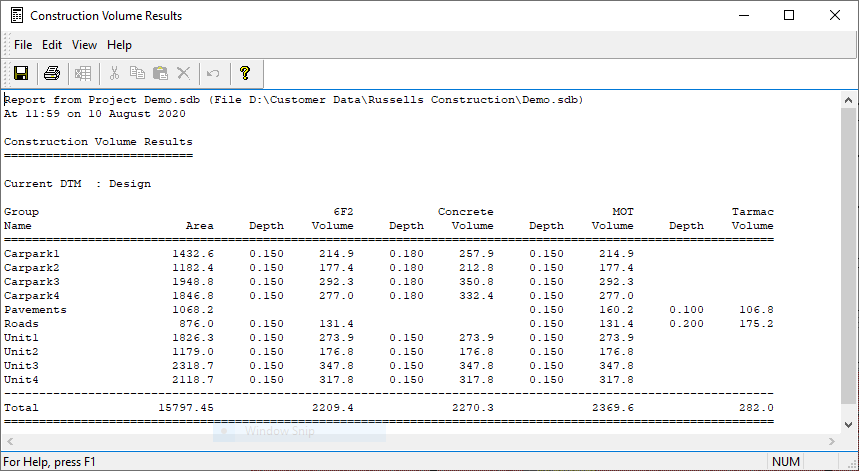Click the 'Unit4' row name
Screen dimensions: 859x471
point(21,380)
